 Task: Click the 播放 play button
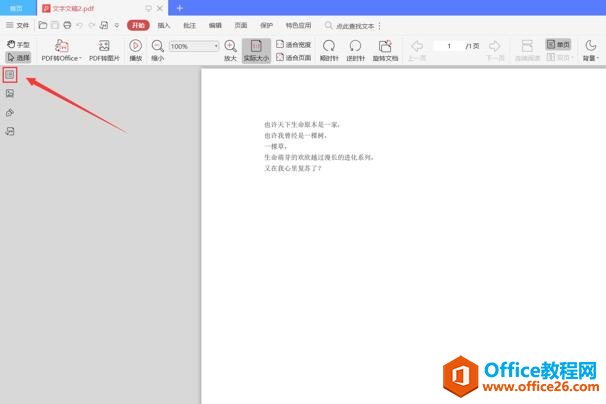pyautogui.click(x=136, y=50)
